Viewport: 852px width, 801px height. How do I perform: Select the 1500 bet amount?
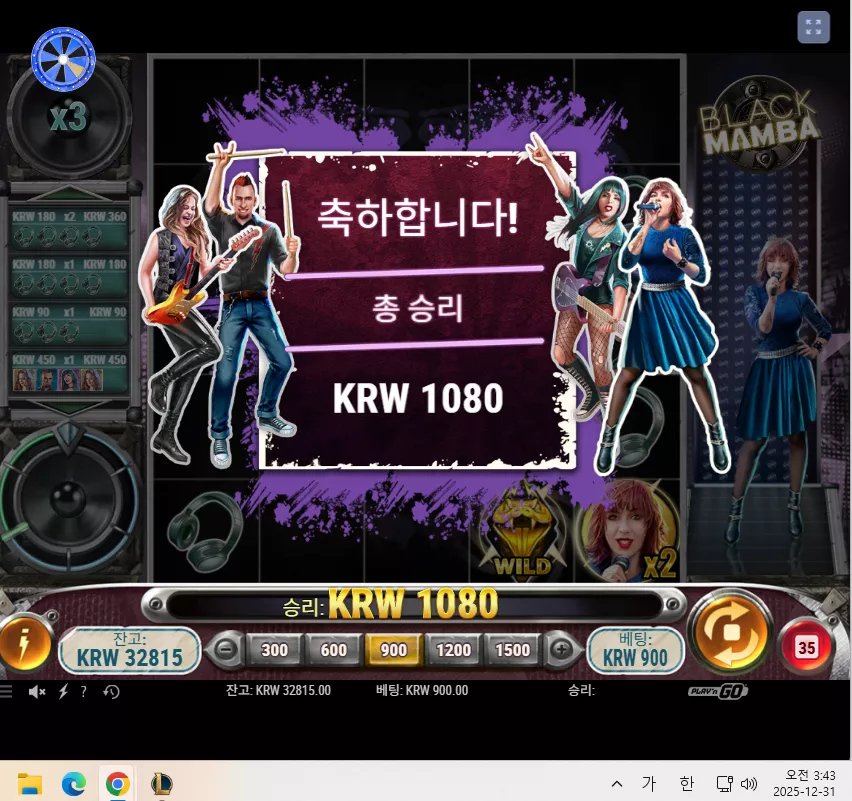(512, 649)
